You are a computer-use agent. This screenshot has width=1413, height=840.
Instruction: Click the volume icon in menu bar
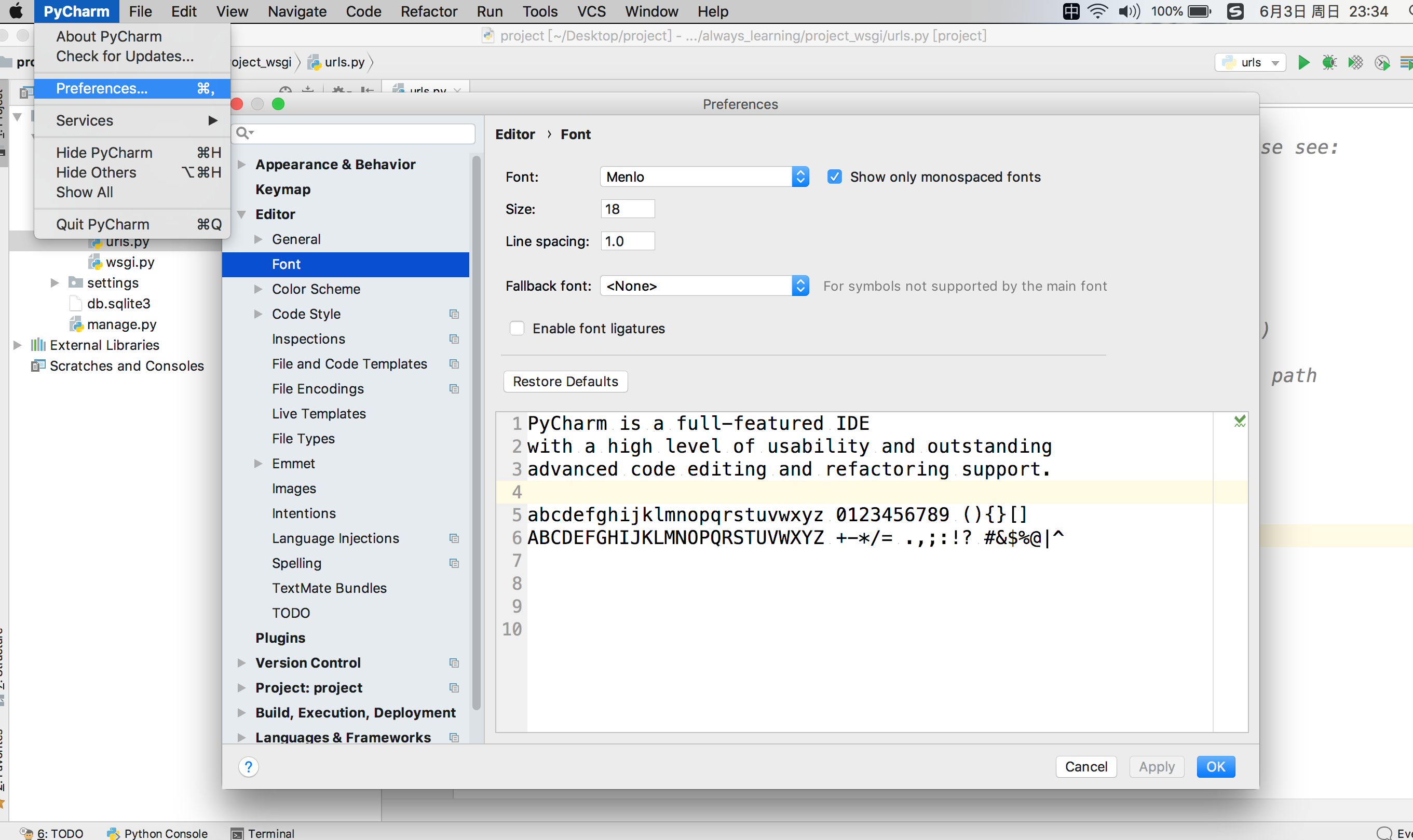point(1129,11)
